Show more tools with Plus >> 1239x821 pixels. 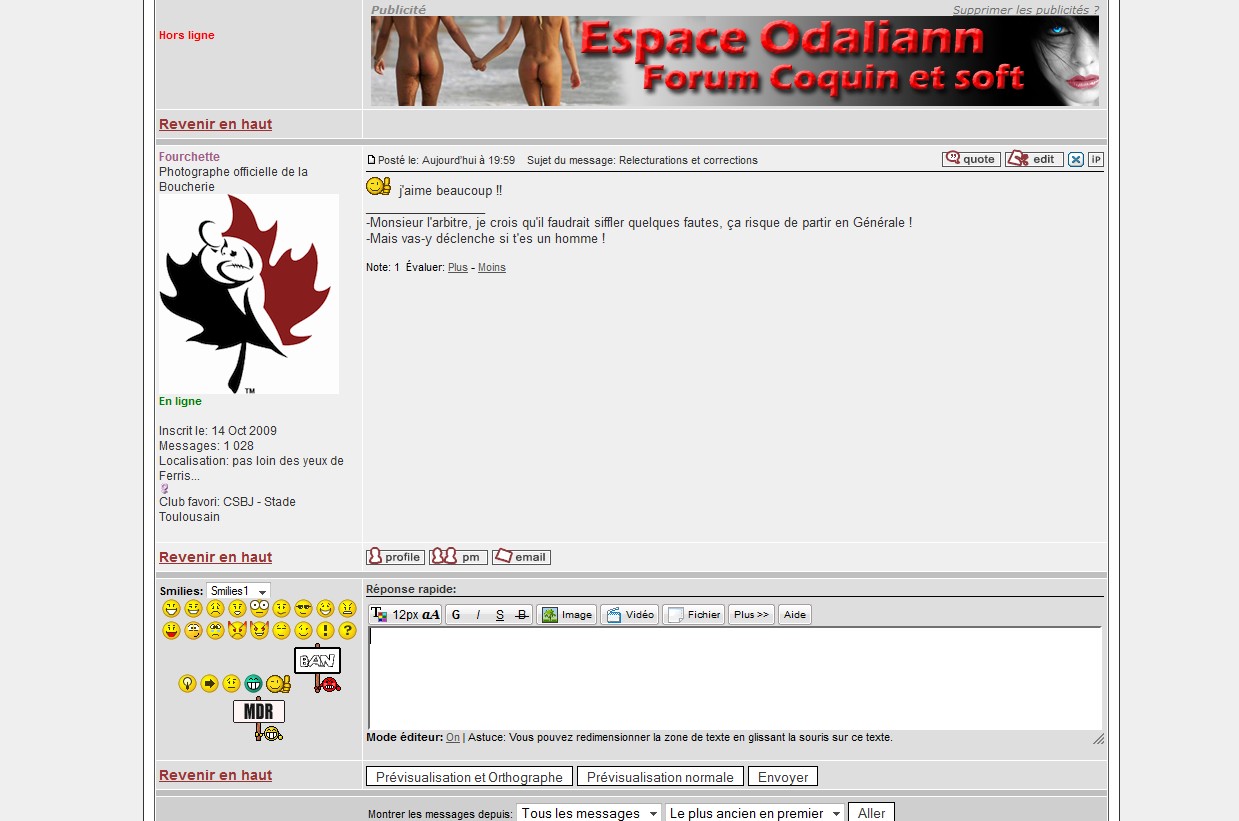click(751, 615)
